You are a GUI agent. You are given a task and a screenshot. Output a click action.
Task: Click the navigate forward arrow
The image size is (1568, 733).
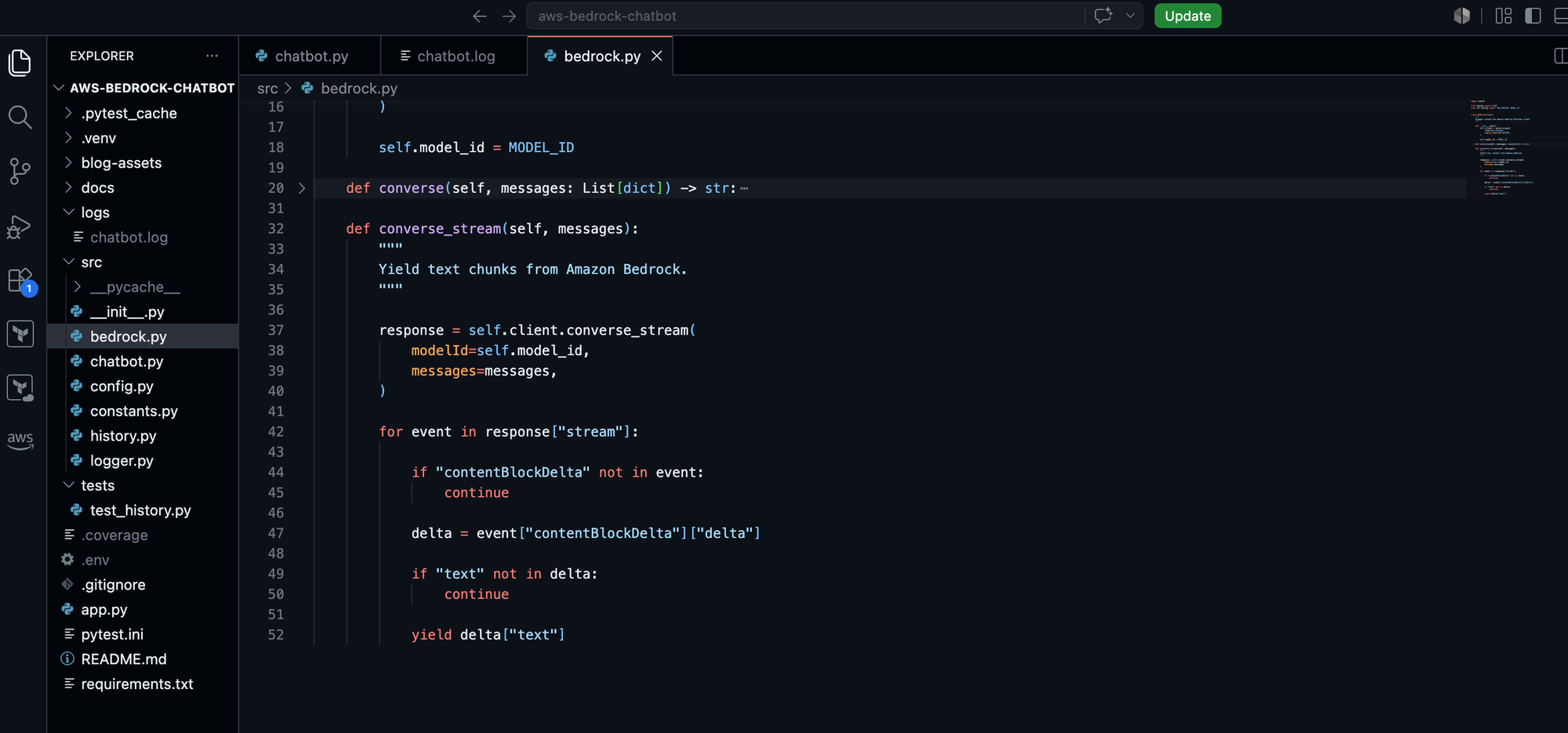(x=510, y=16)
